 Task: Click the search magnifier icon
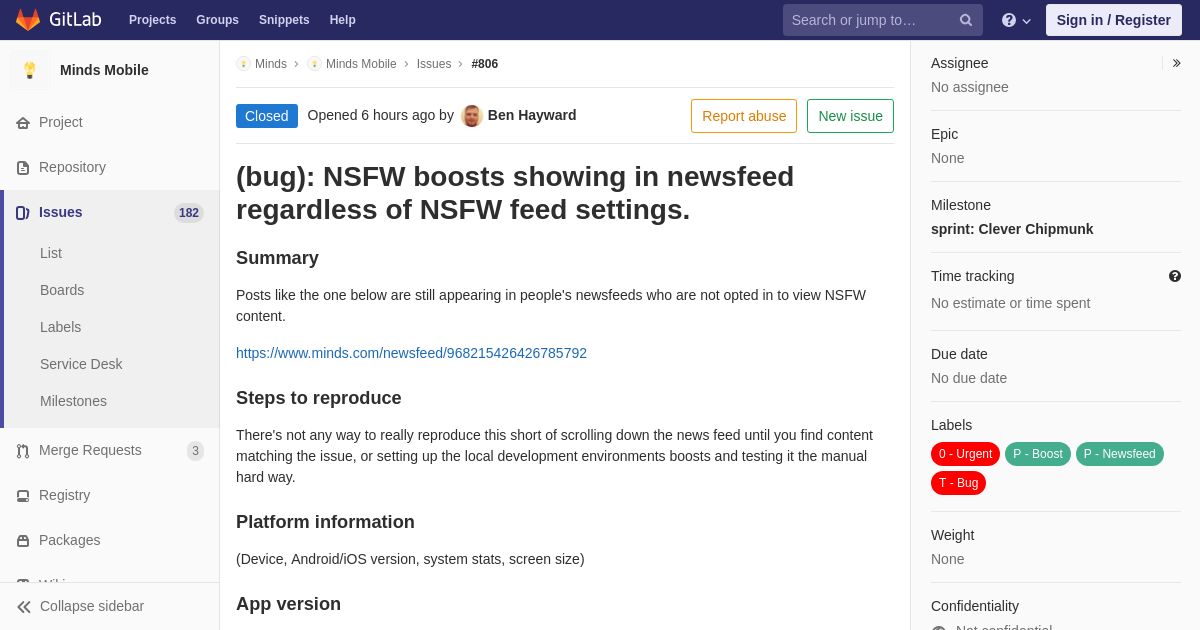point(965,20)
